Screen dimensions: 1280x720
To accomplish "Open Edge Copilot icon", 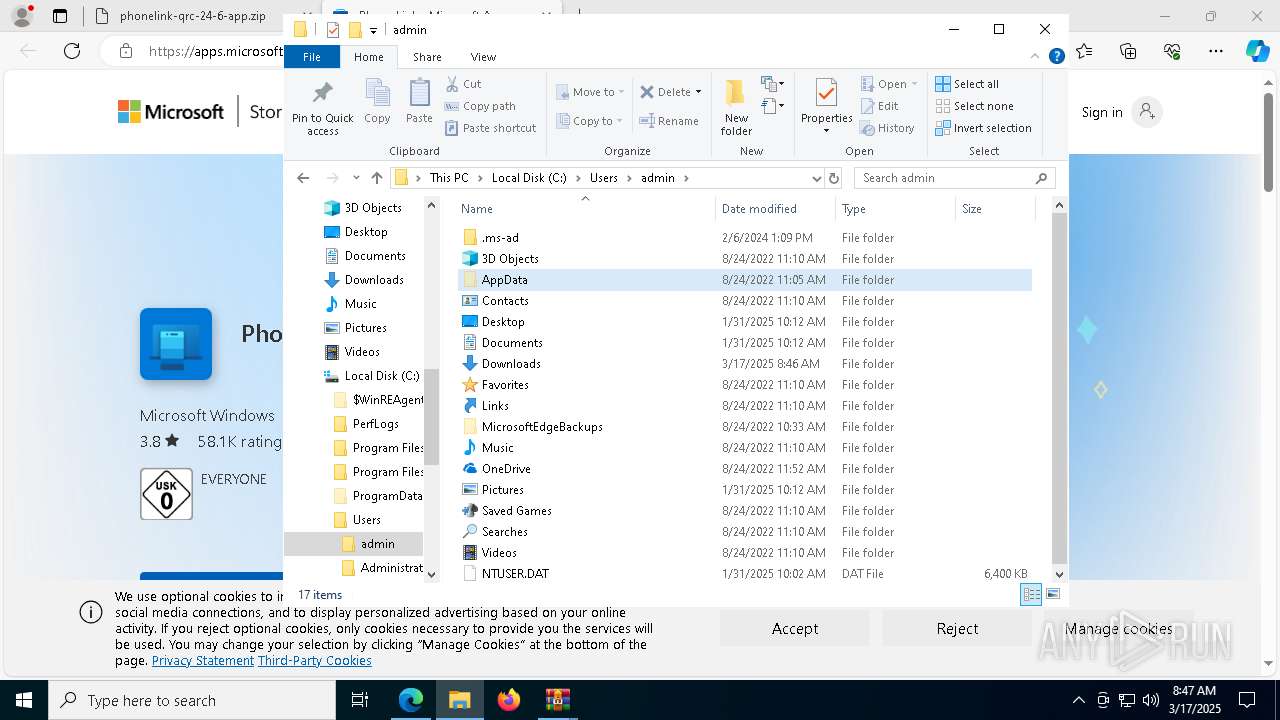I will 1257,51.
